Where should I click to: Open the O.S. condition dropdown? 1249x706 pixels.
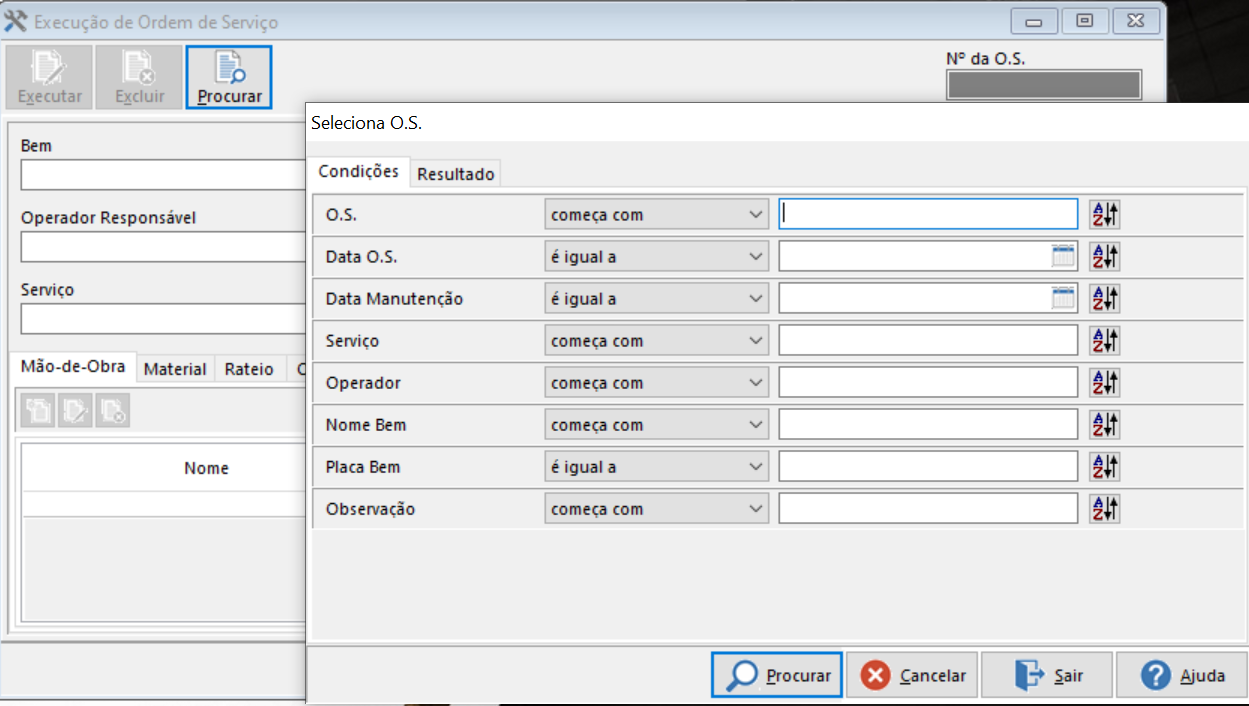click(x=657, y=214)
